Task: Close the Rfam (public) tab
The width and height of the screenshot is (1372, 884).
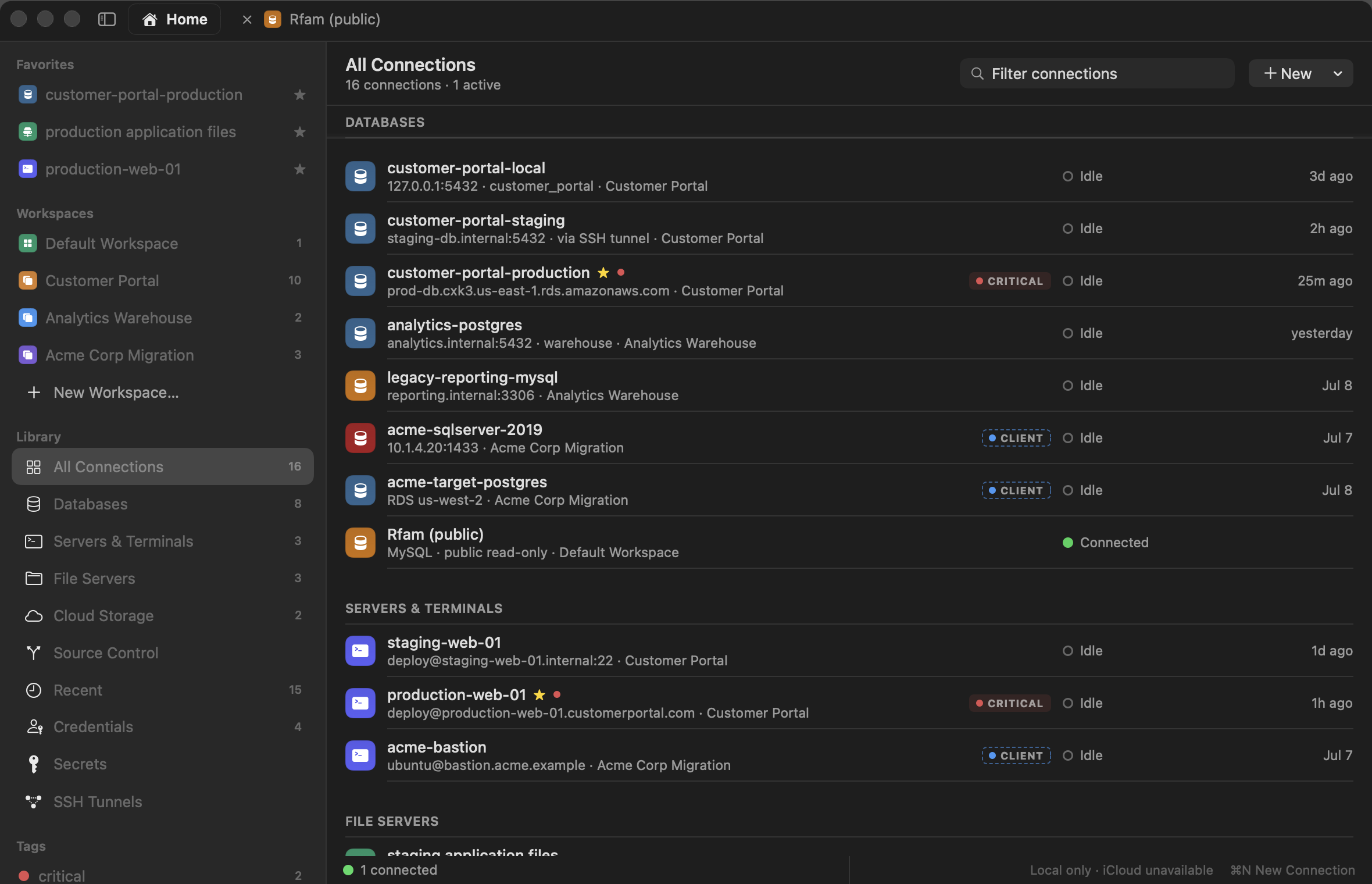Action: pos(247,19)
